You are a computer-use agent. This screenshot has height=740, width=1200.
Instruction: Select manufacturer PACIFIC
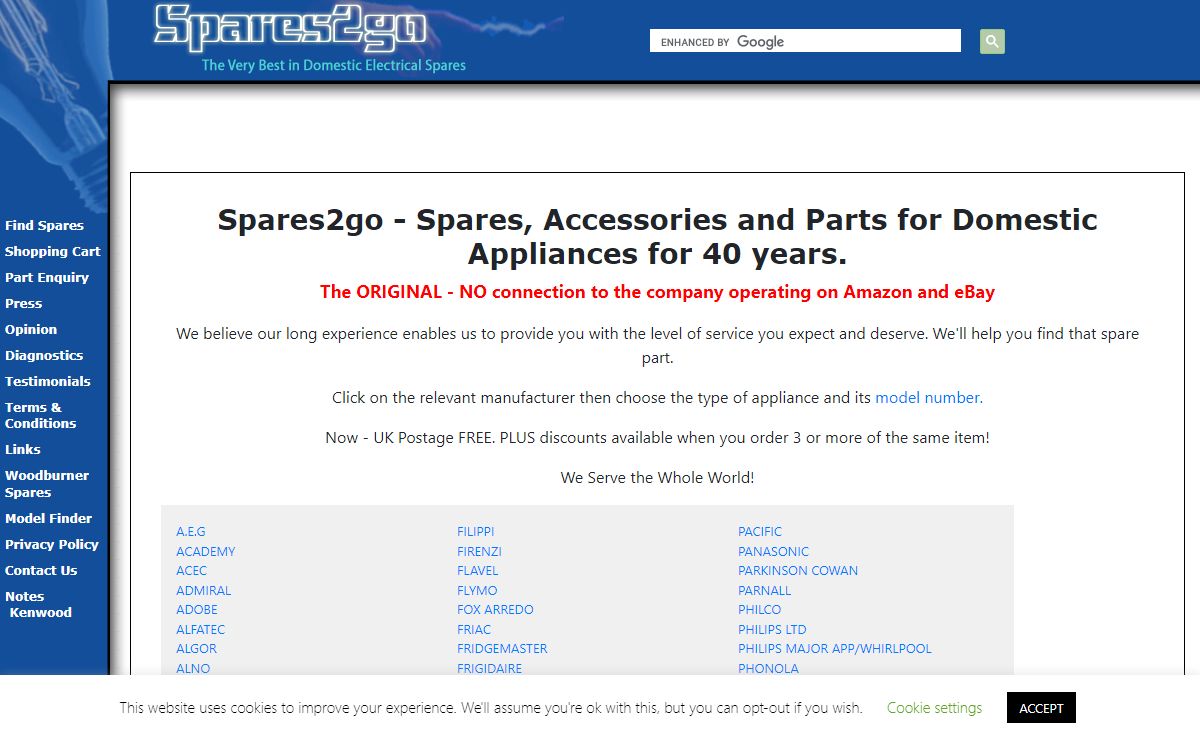point(760,532)
